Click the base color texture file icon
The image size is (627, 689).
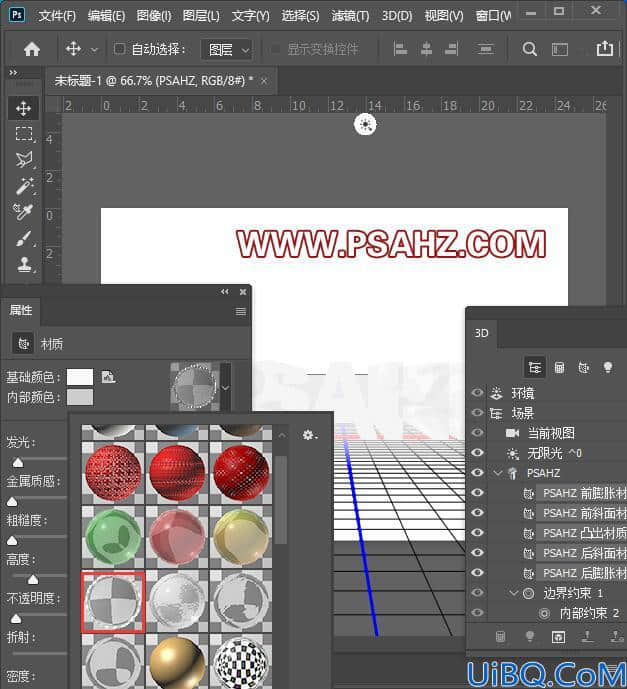108,377
